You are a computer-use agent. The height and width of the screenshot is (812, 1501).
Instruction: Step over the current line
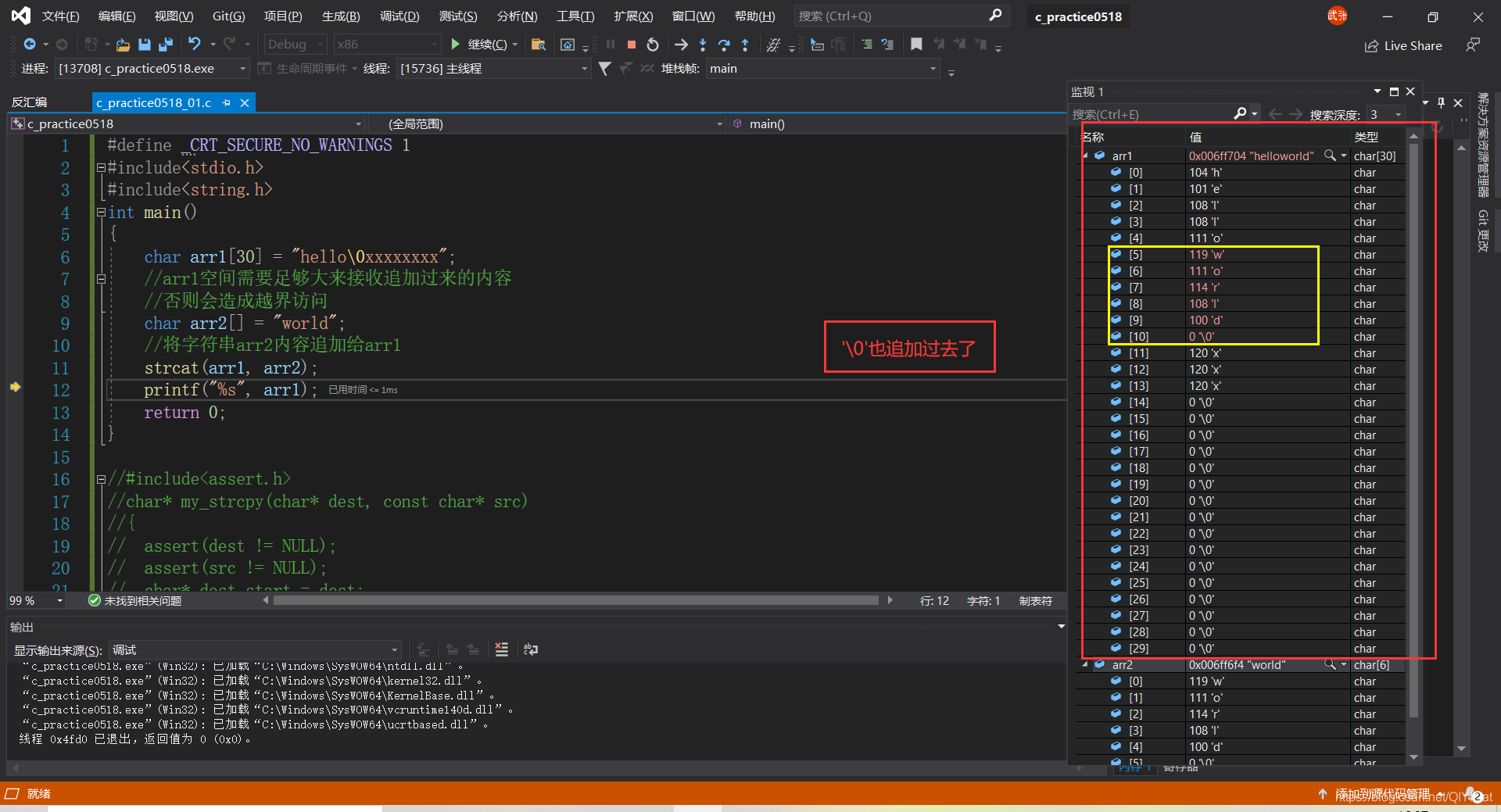point(724,45)
